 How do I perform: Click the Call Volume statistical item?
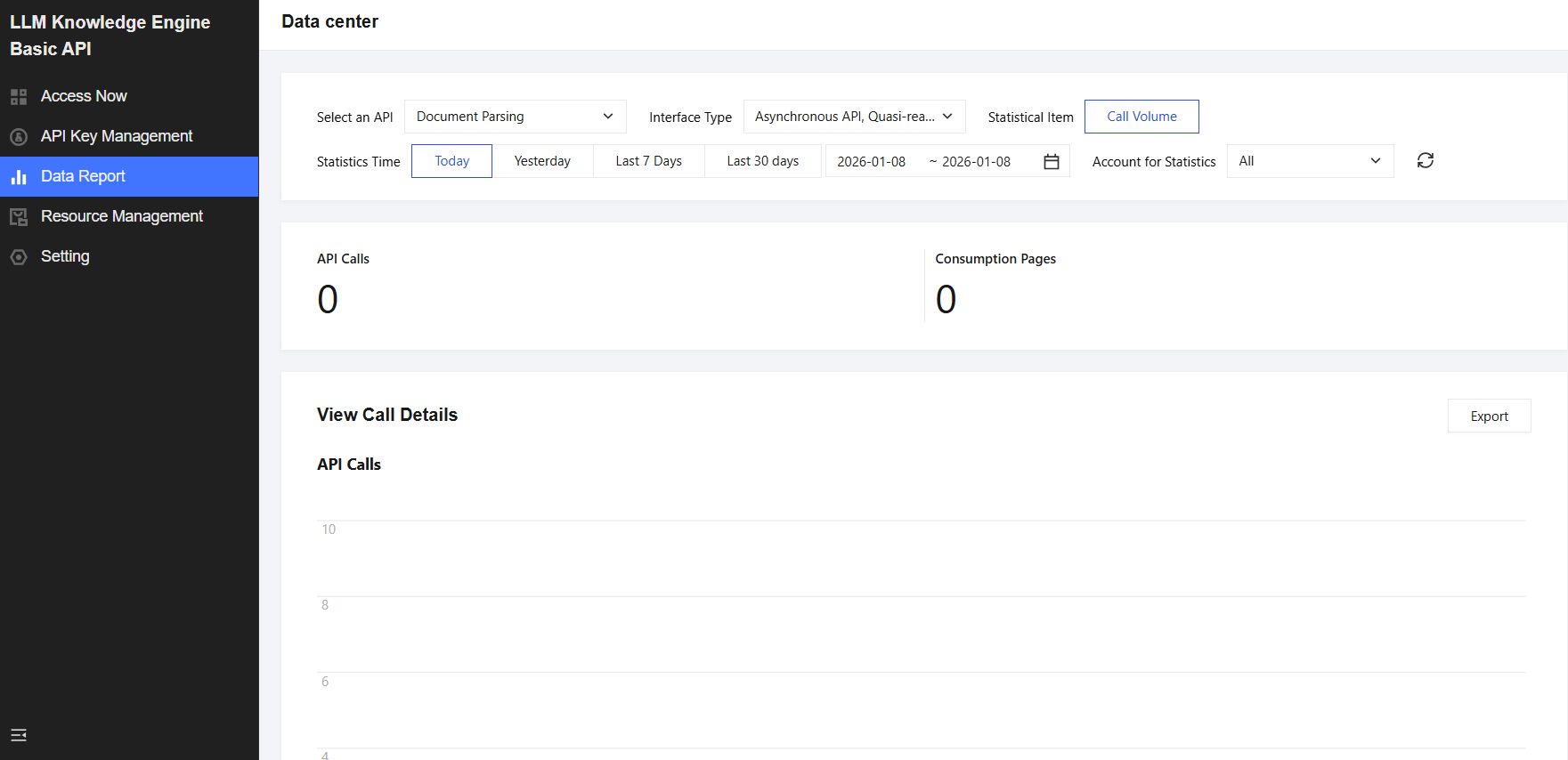pyautogui.click(x=1141, y=117)
